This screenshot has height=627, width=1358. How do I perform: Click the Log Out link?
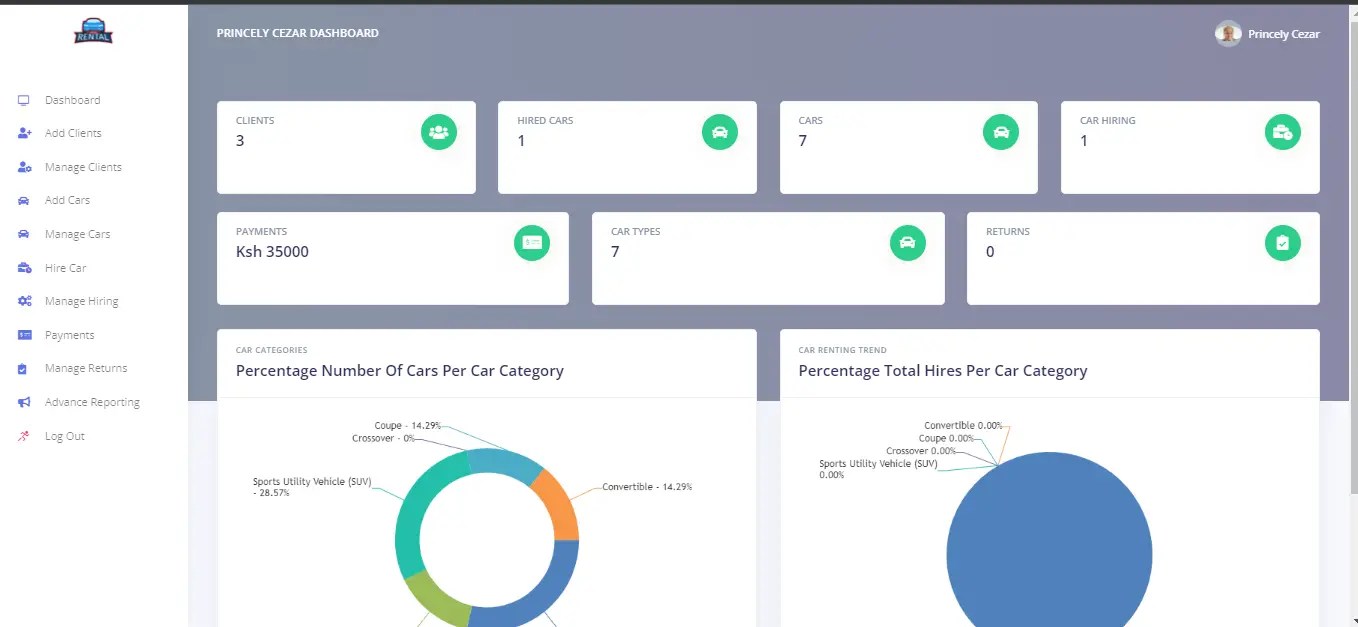click(x=64, y=436)
